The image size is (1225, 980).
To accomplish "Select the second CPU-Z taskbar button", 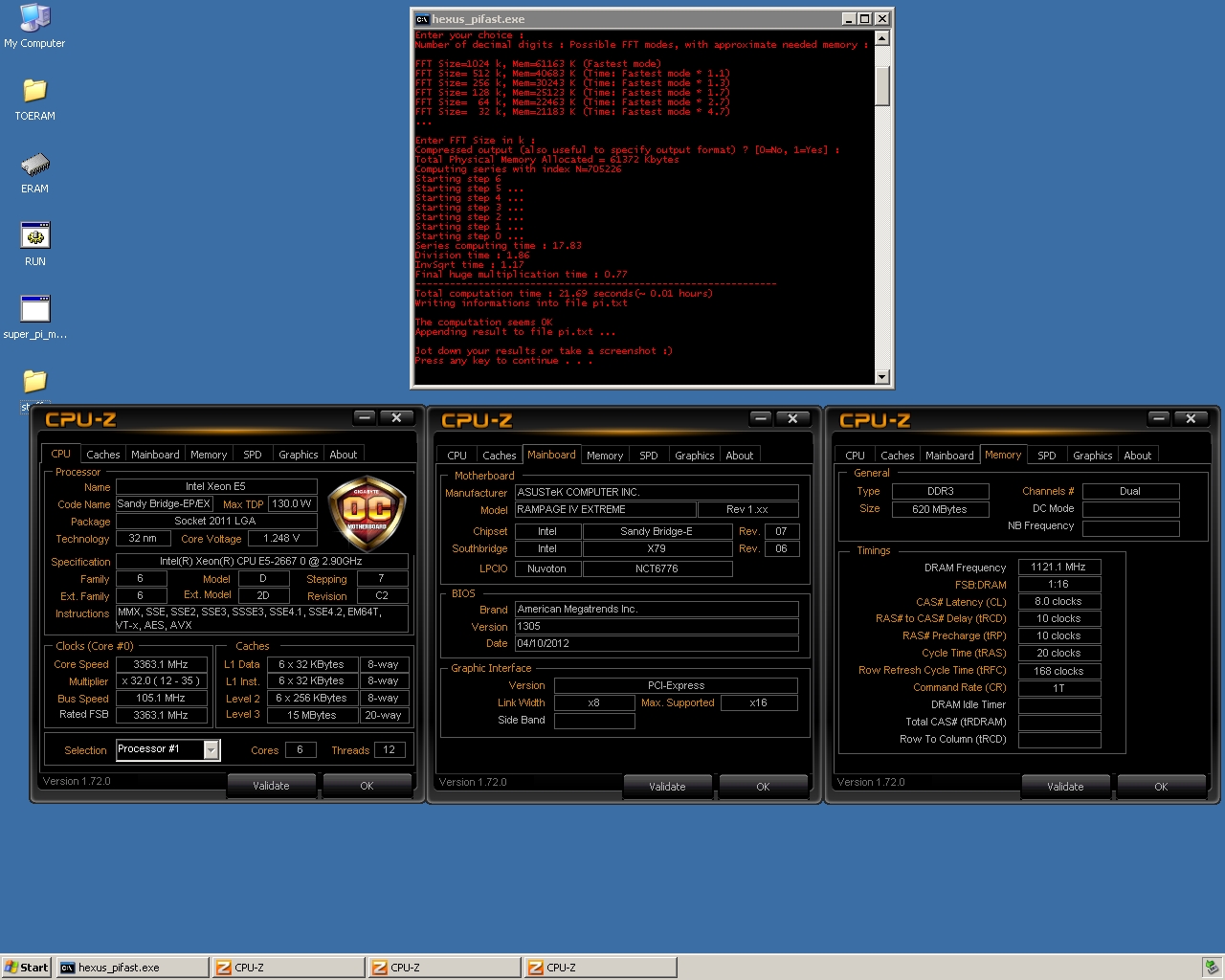I will [x=444, y=968].
